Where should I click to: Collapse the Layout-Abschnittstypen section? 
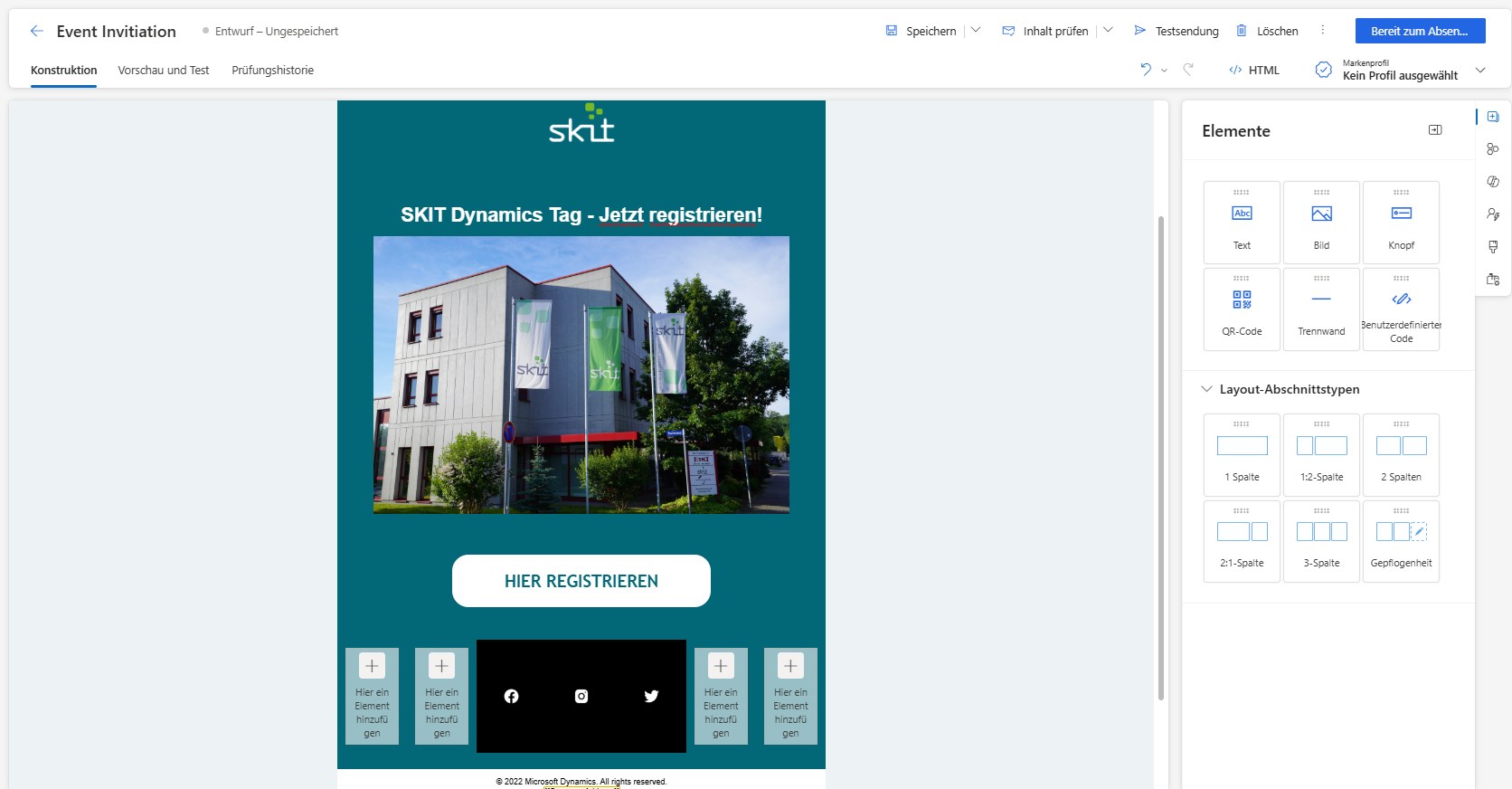pyautogui.click(x=1206, y=389)
